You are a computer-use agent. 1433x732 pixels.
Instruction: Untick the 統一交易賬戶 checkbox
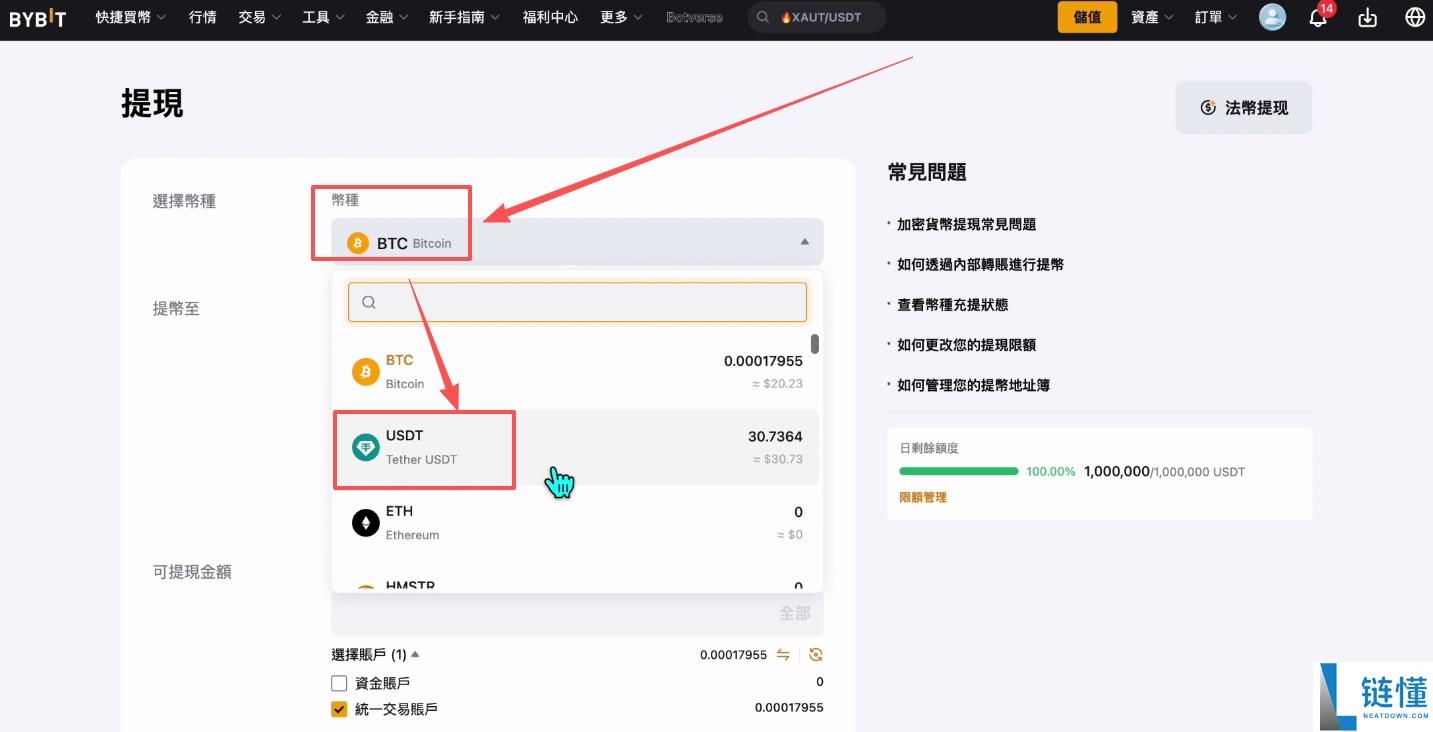coord(339,709)
